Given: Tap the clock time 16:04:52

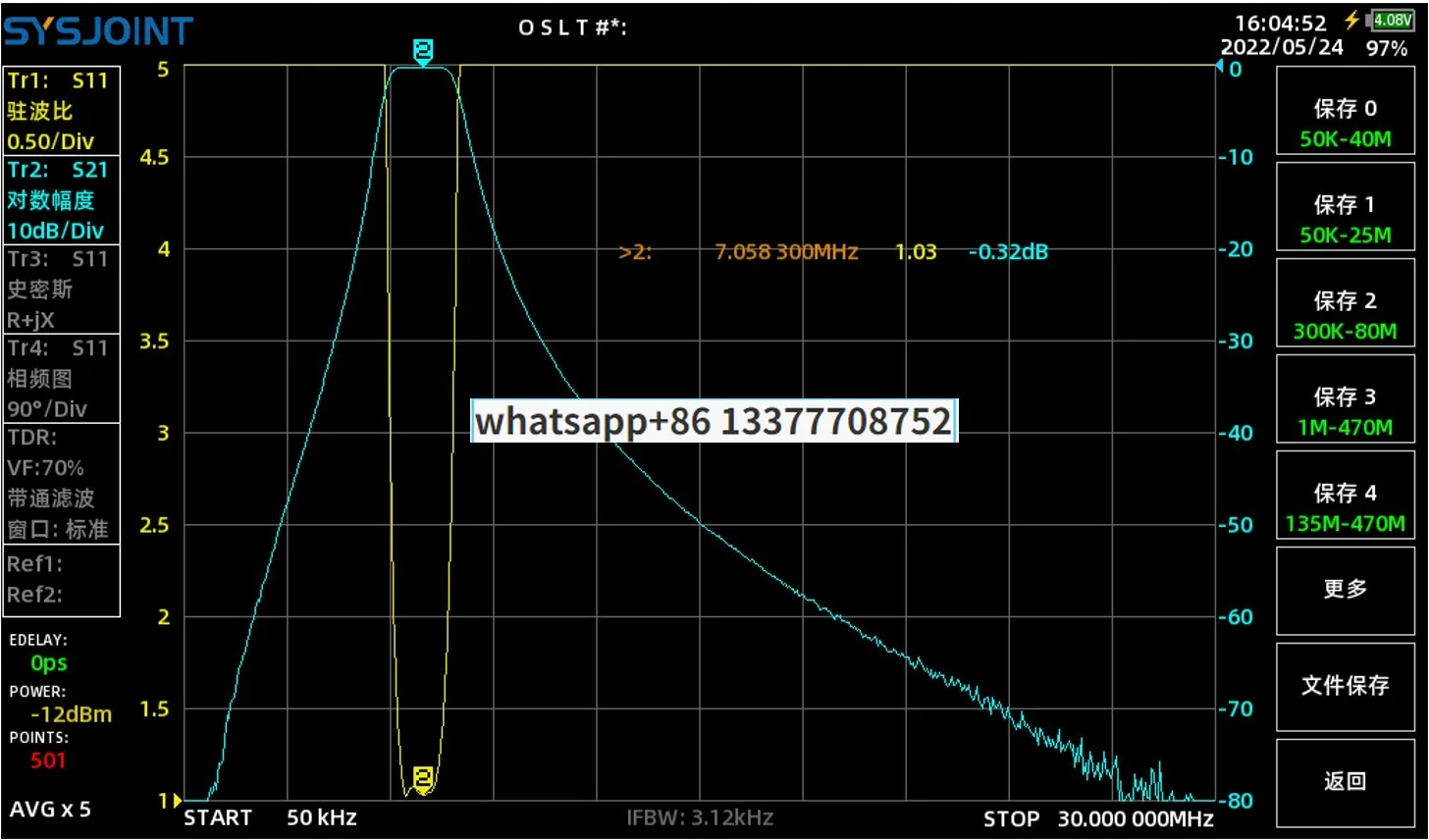Looking at the screenshot, I should point(1280,23).
